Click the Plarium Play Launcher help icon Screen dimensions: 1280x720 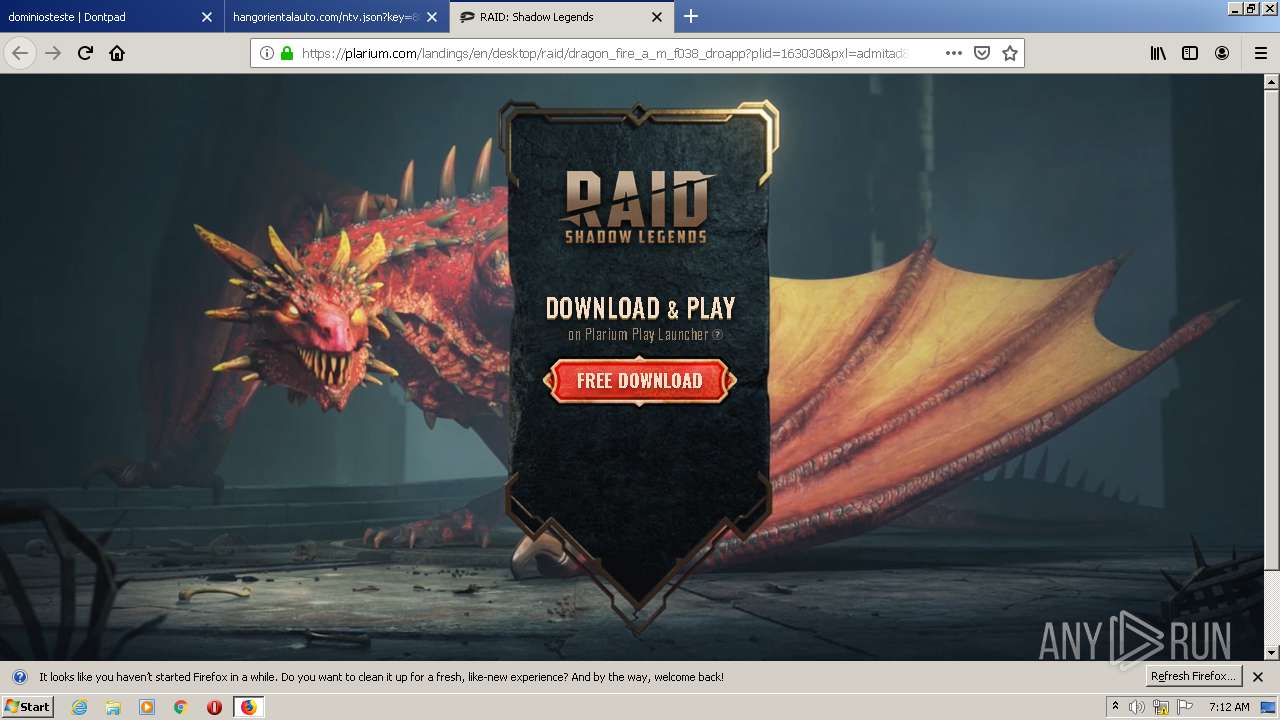717,335
